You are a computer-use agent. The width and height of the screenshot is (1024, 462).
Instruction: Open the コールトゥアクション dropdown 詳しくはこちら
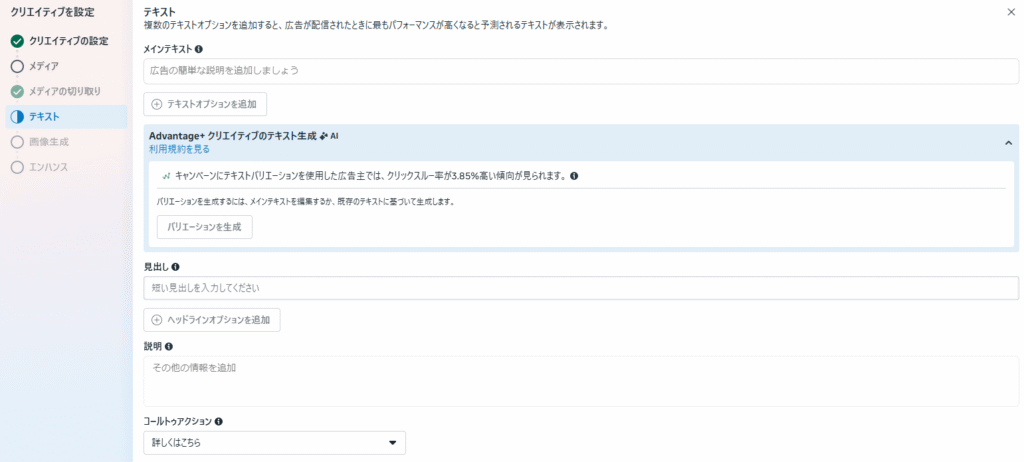tap(275, 442)
